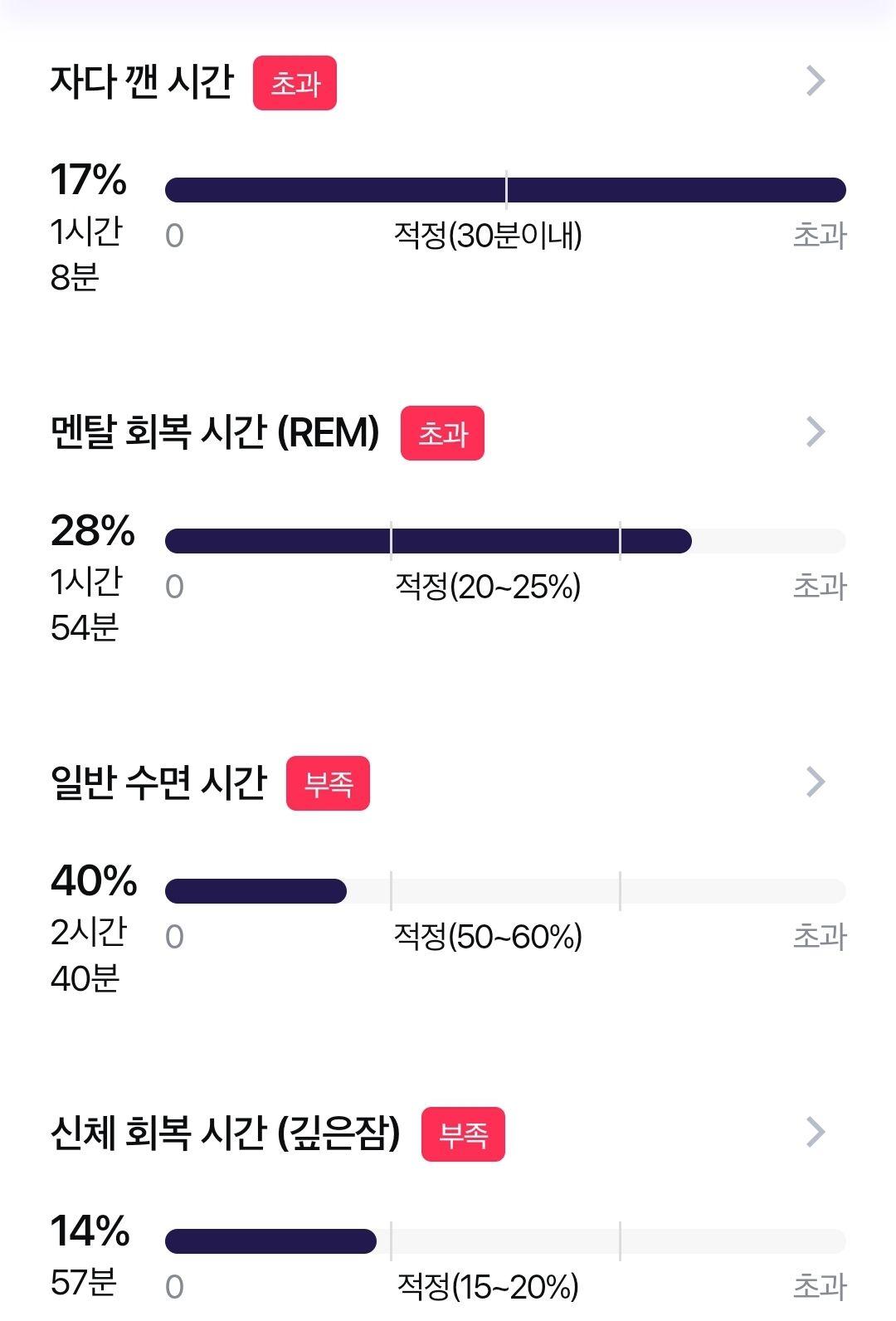This screenshot has width=896, height=1321.
Task: Click the 28% REM progress bar
Action: (505, 541)
